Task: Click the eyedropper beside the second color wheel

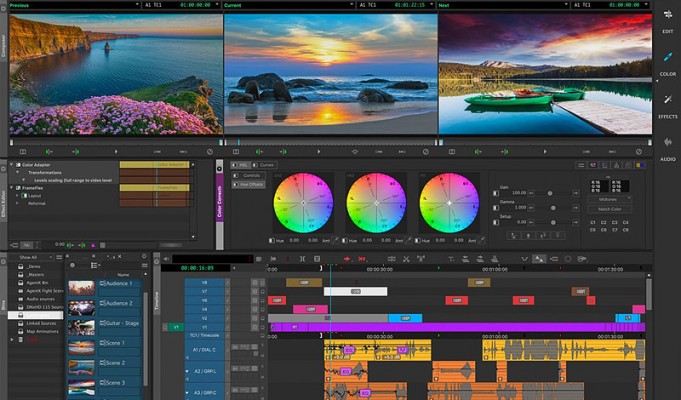Action: (408, 240)
